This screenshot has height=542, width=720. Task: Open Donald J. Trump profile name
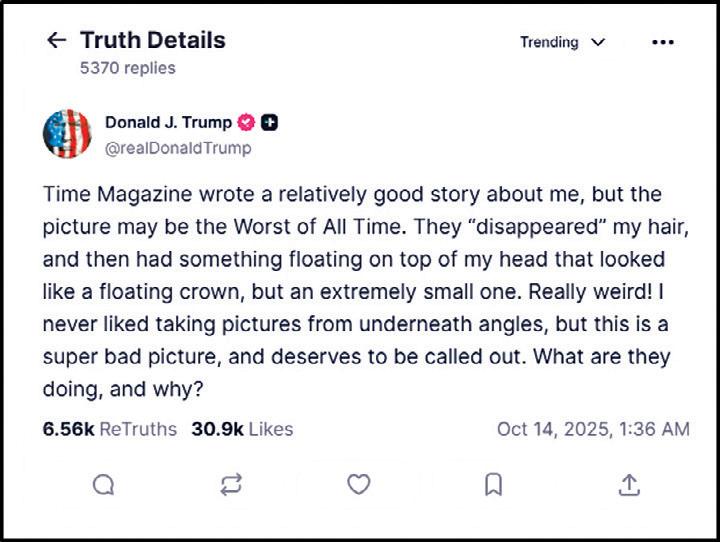[168, 123]
